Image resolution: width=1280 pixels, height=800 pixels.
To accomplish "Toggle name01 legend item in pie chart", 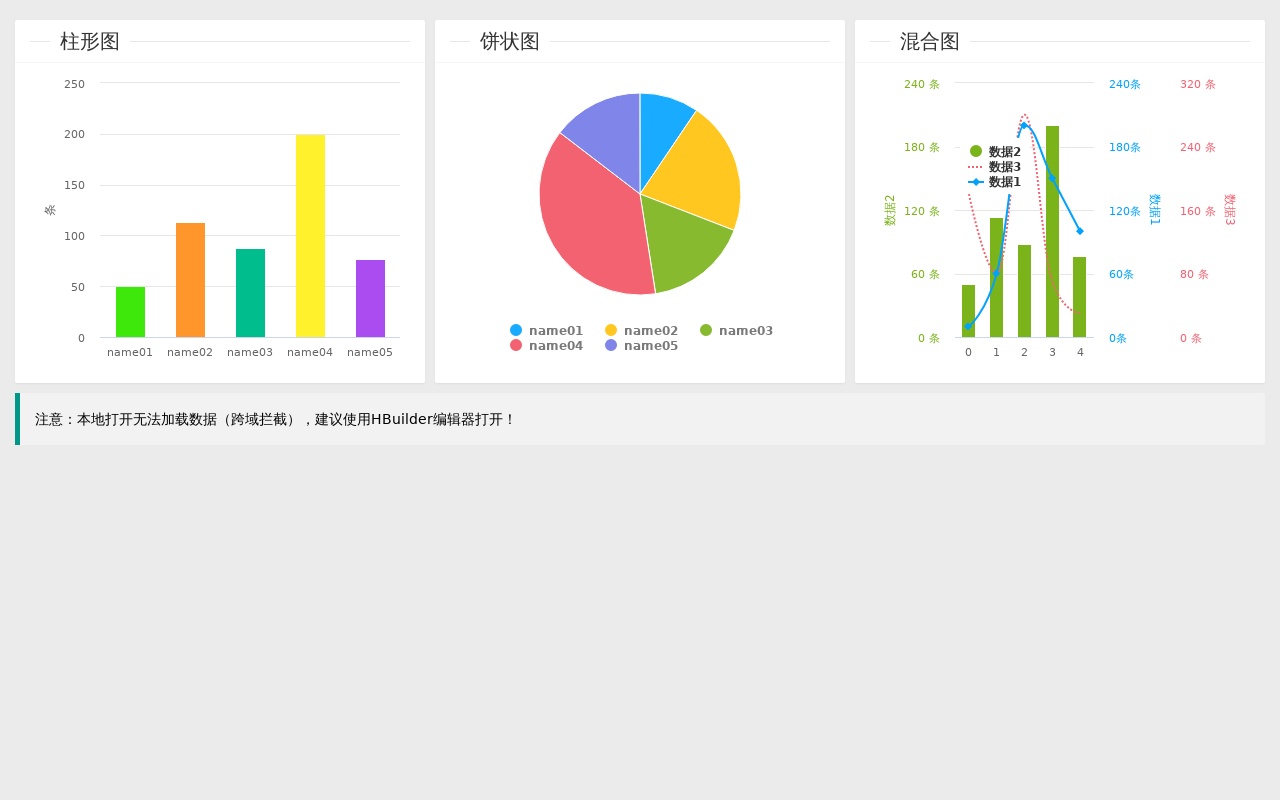I will tap(546, 331).
